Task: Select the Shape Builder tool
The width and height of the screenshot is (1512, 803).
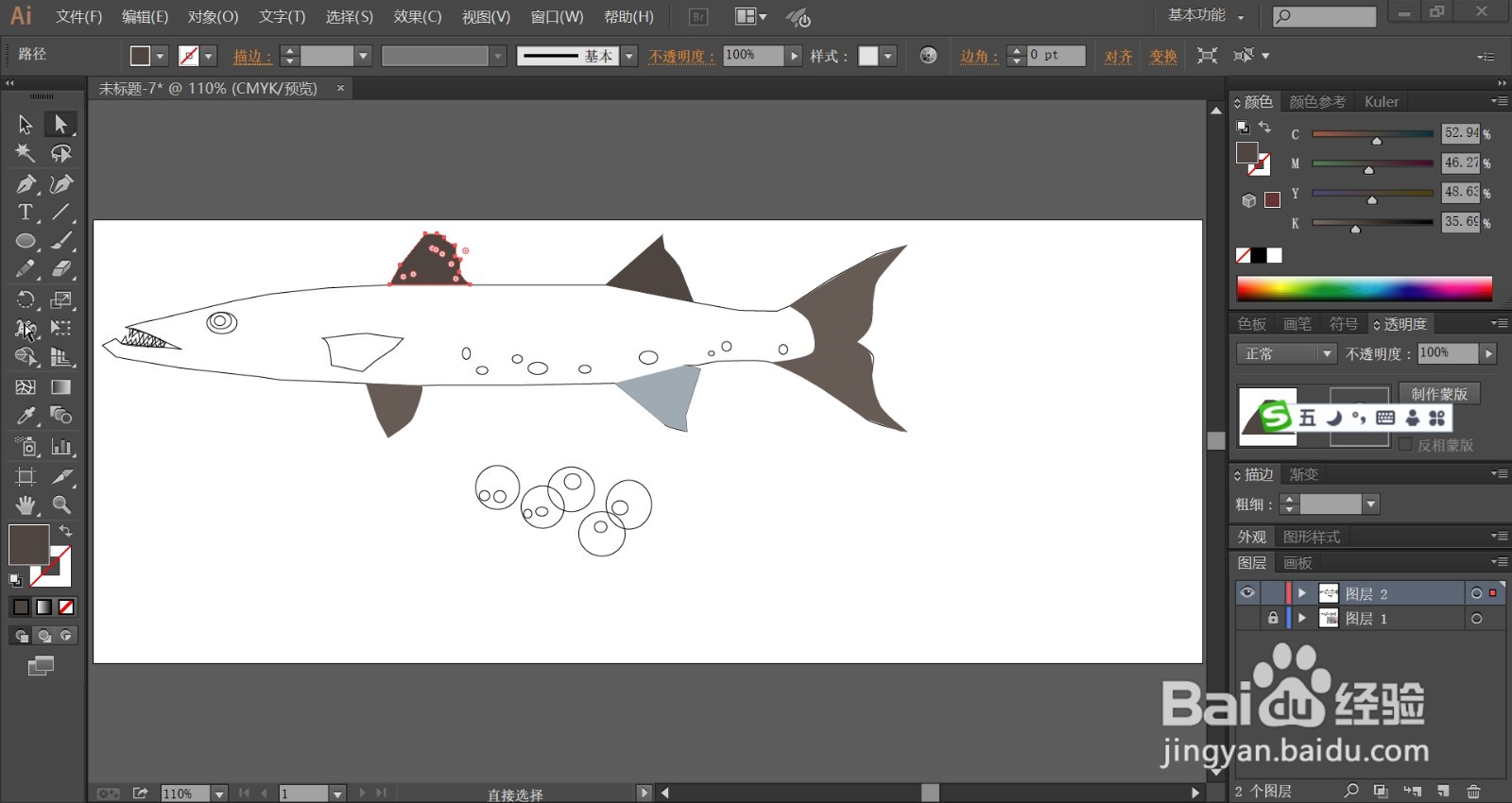Action: 26,357
